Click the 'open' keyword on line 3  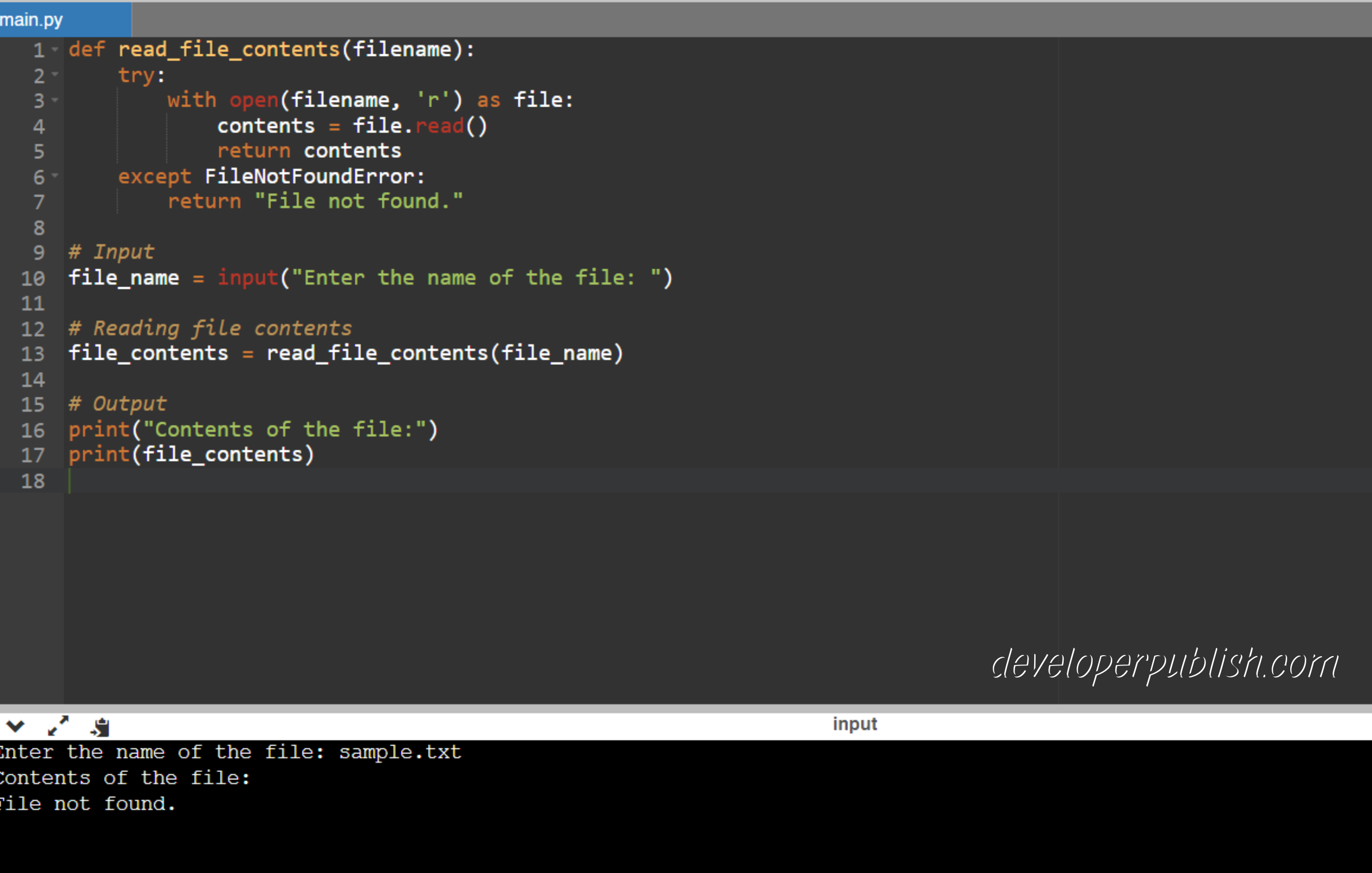254,101
